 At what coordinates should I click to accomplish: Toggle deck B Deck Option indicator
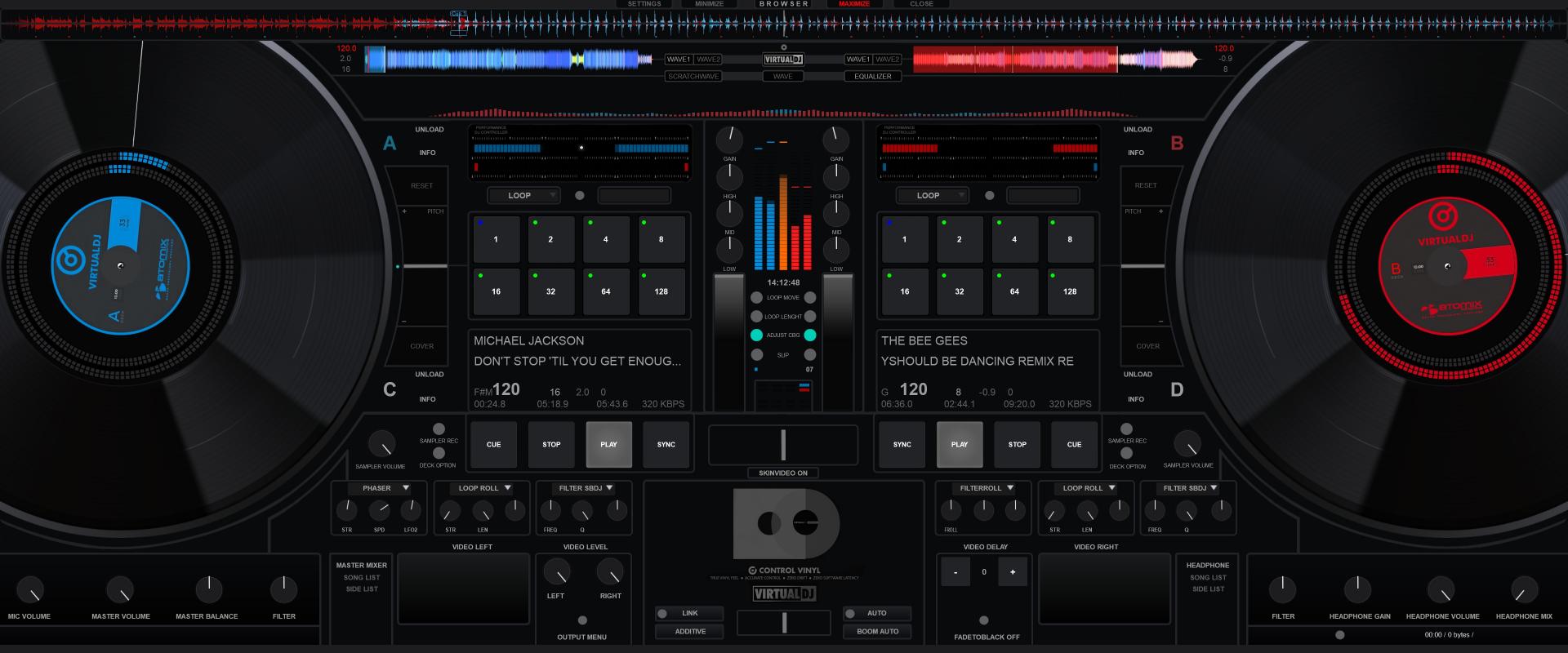point(1126,453)
